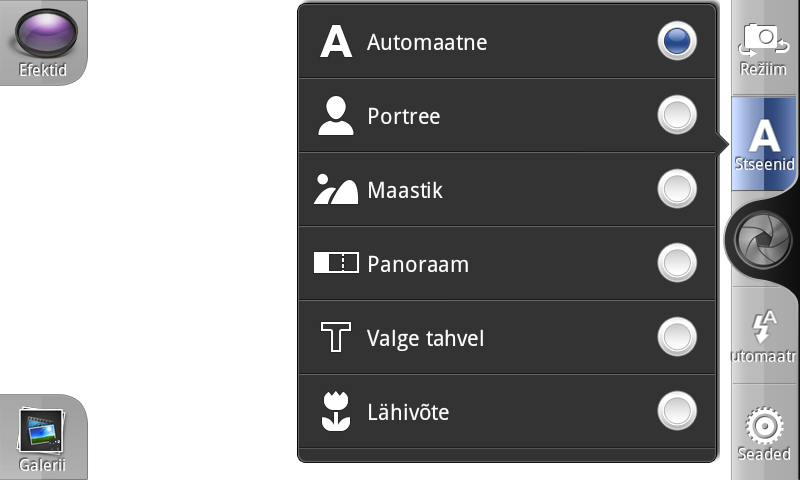Tap the macro tulip flower icon
800x480 pixels.
[336, 411]
